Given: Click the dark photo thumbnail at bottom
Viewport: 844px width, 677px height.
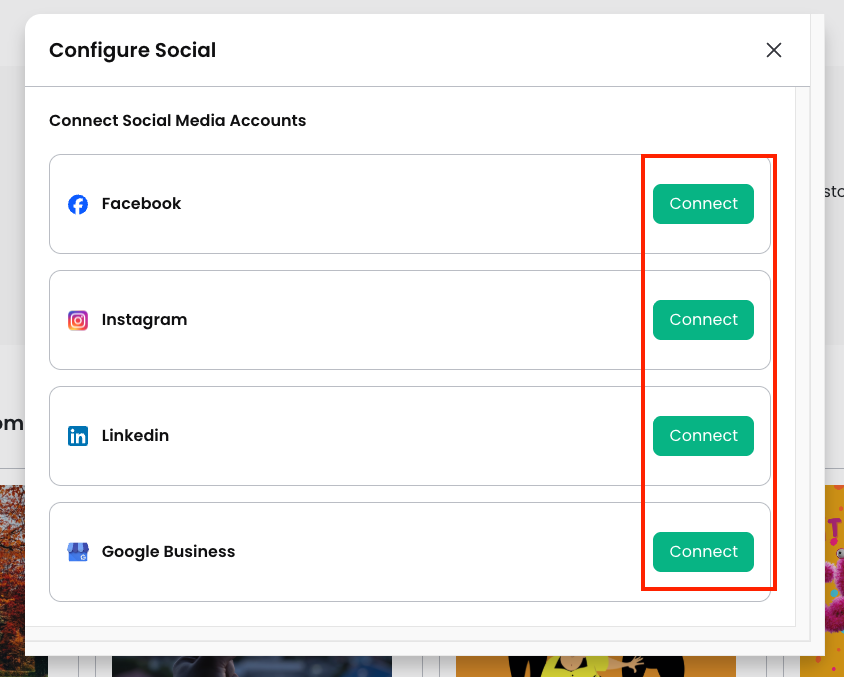Looking at the screenshot, I should tap(251, 666).
